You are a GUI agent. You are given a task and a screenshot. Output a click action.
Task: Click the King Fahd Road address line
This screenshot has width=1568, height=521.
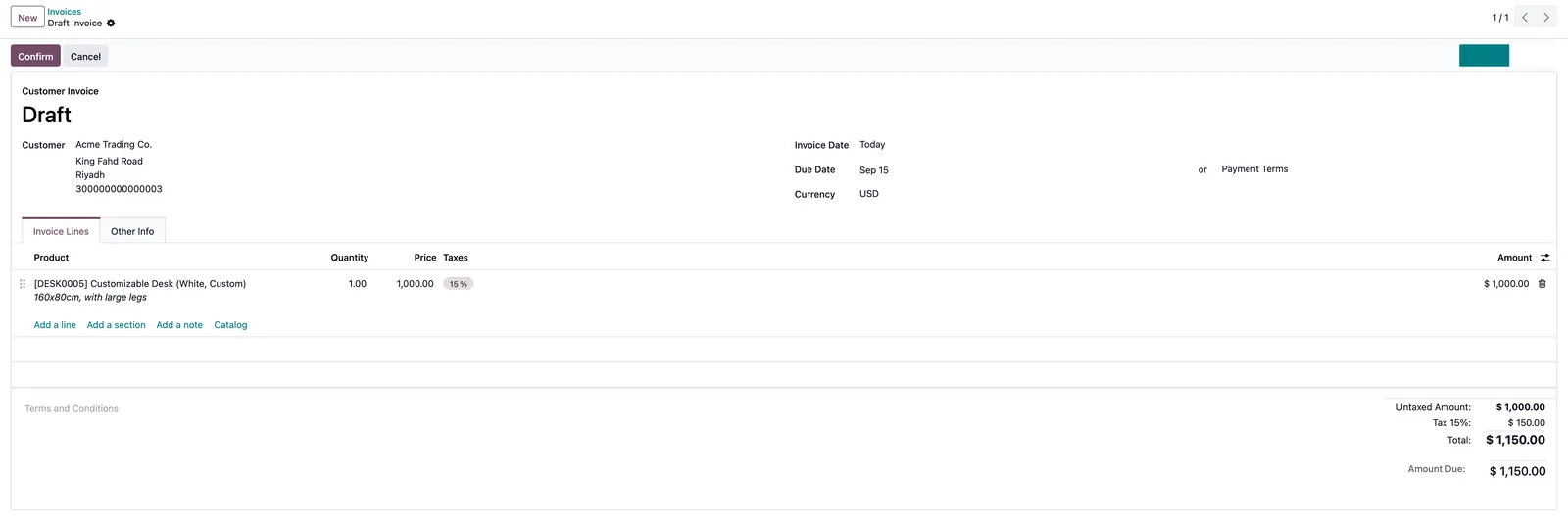(109, 162)
